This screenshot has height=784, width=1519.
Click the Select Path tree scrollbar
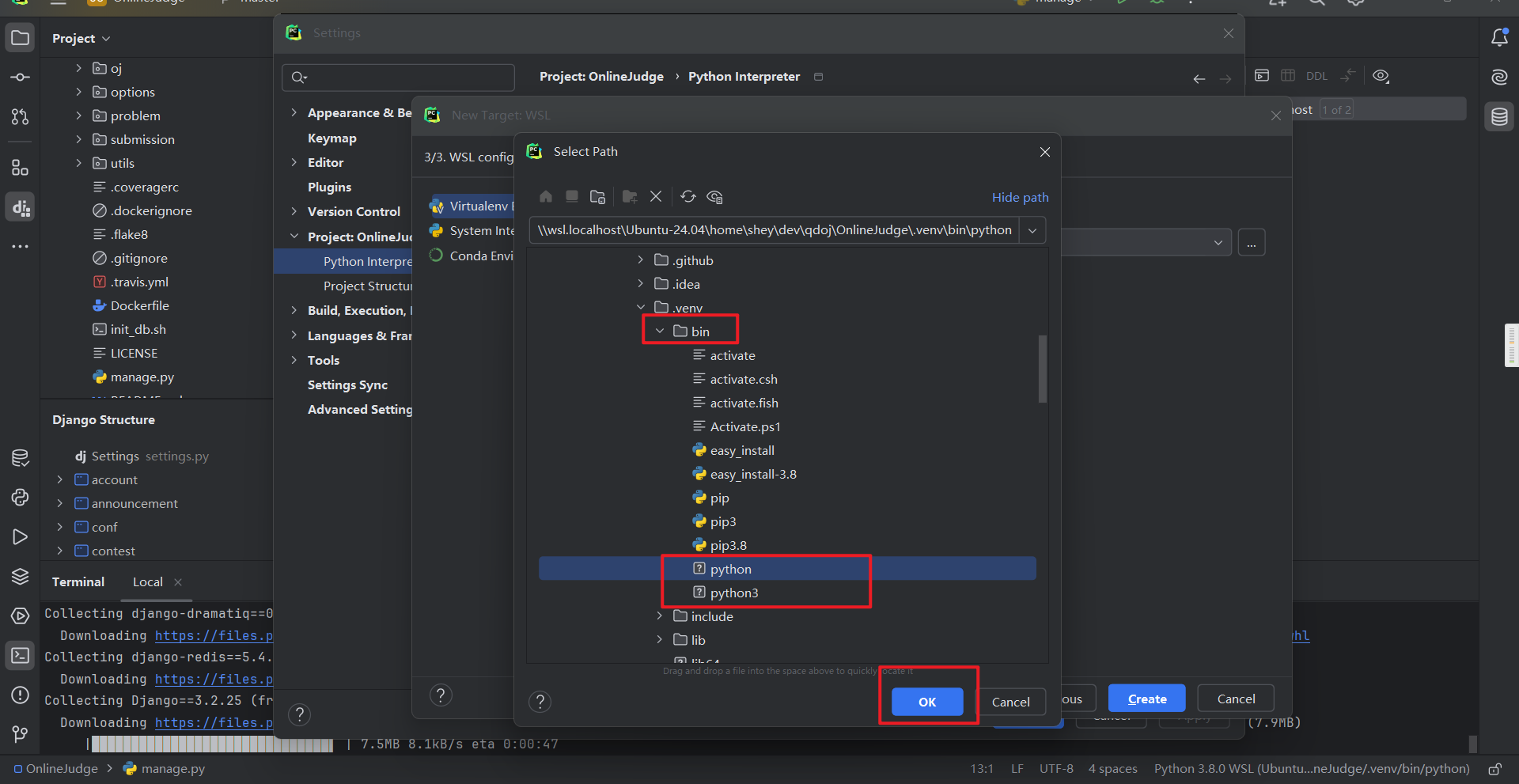click(1043, 369)
